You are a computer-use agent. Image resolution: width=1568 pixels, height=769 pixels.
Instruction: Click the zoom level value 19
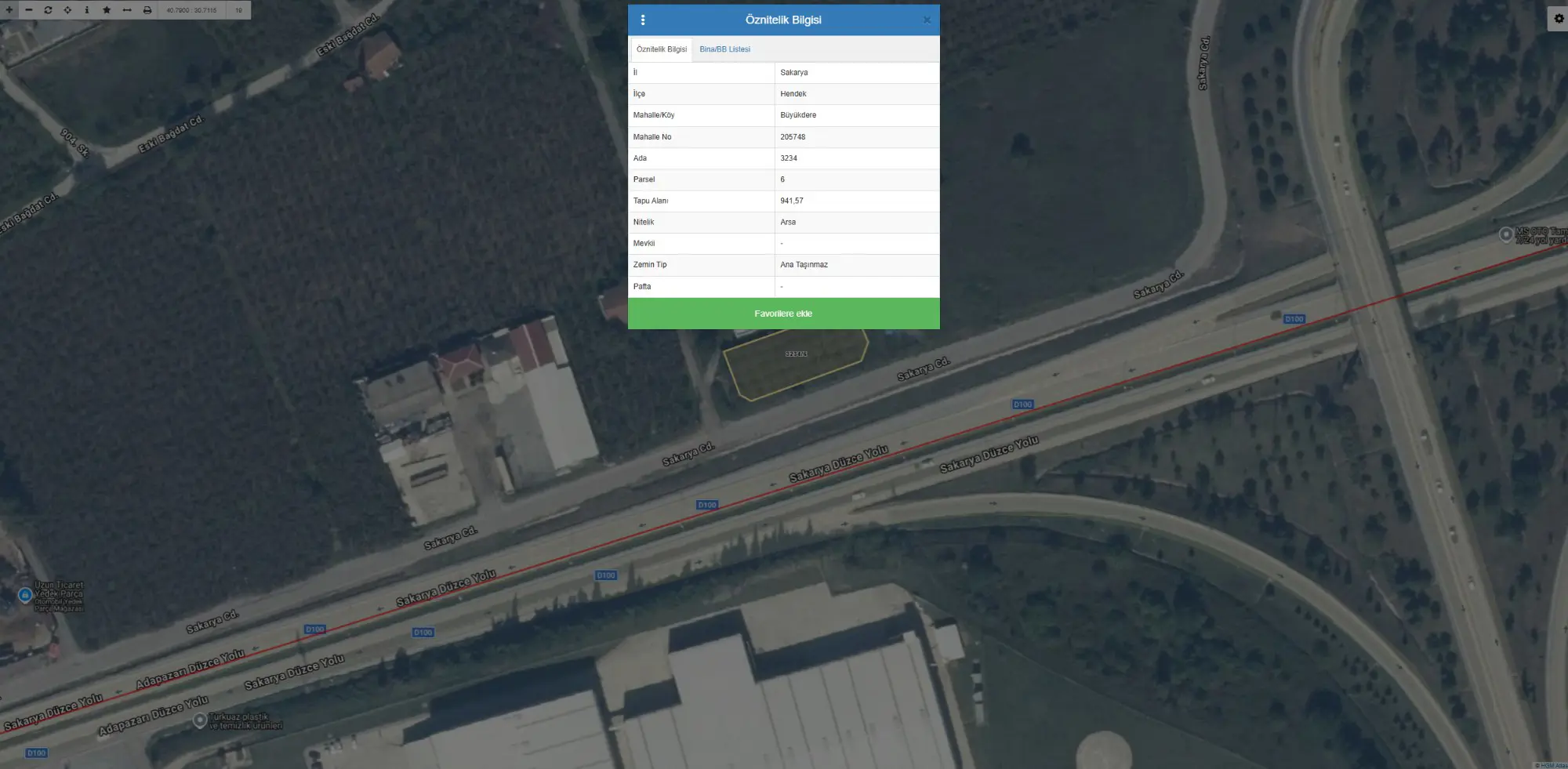point(239,10)
